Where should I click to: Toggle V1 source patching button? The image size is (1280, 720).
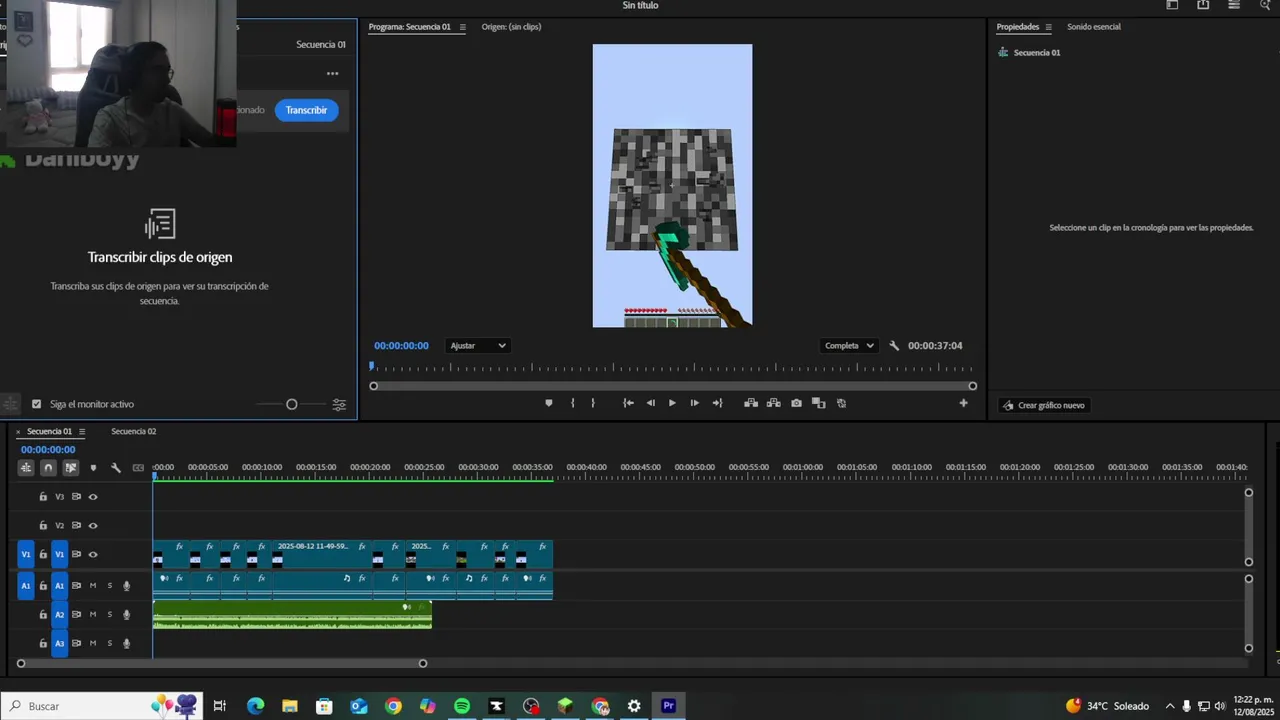tap(26, 555)
